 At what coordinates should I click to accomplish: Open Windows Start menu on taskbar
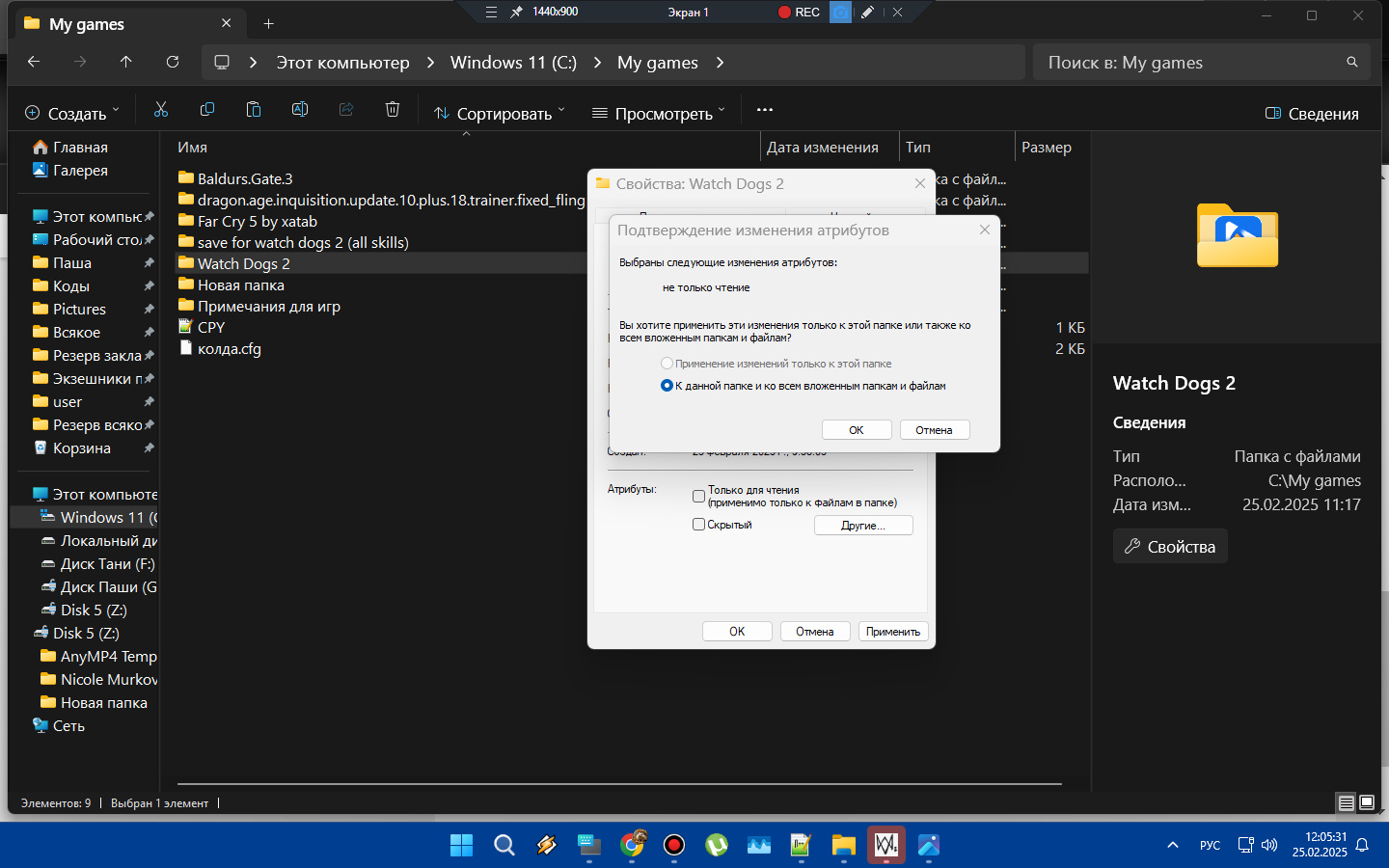pyautogui.click(x=462, y=846)
